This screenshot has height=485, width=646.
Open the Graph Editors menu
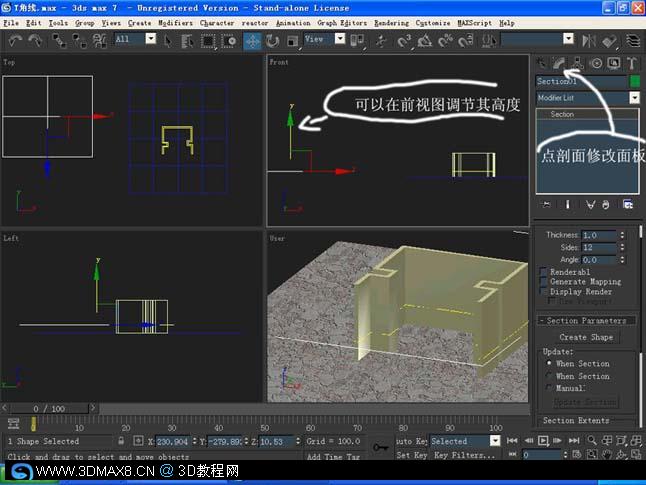342,23
